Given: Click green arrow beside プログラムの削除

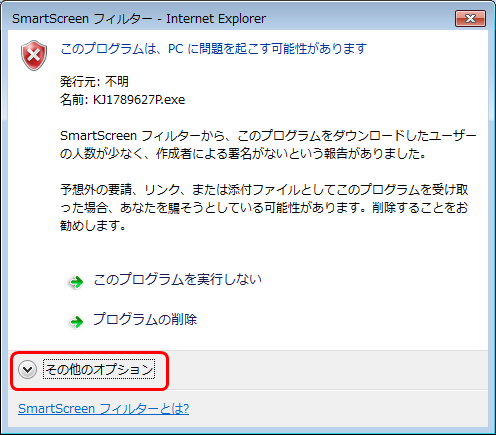Looking at the screenshot, I should (x=76, y=322).
